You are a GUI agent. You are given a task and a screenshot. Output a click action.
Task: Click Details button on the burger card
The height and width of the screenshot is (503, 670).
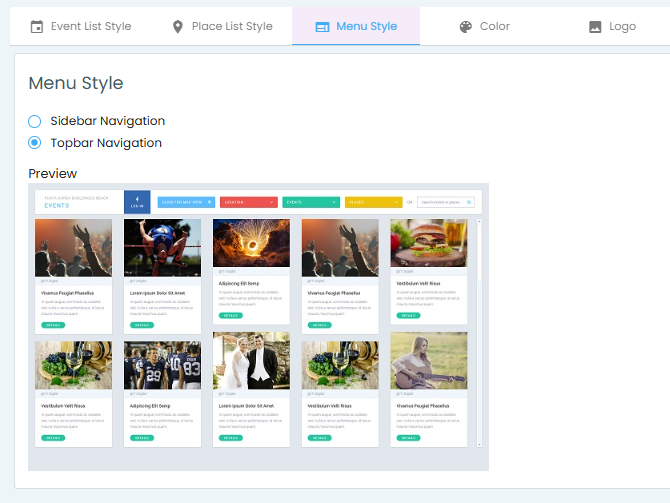click(408, 315)
